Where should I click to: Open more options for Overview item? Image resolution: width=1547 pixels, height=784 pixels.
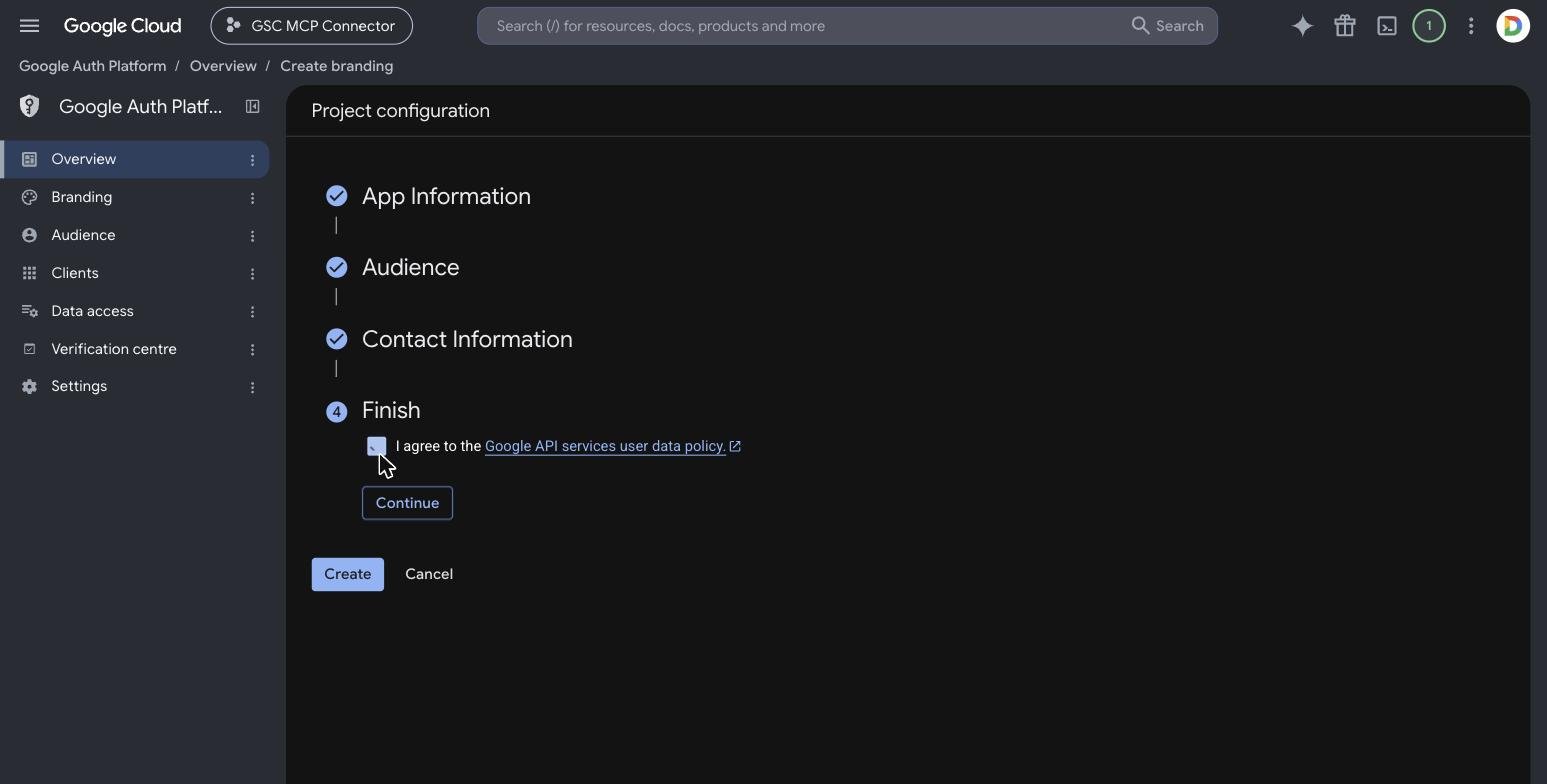pos(252,160)
